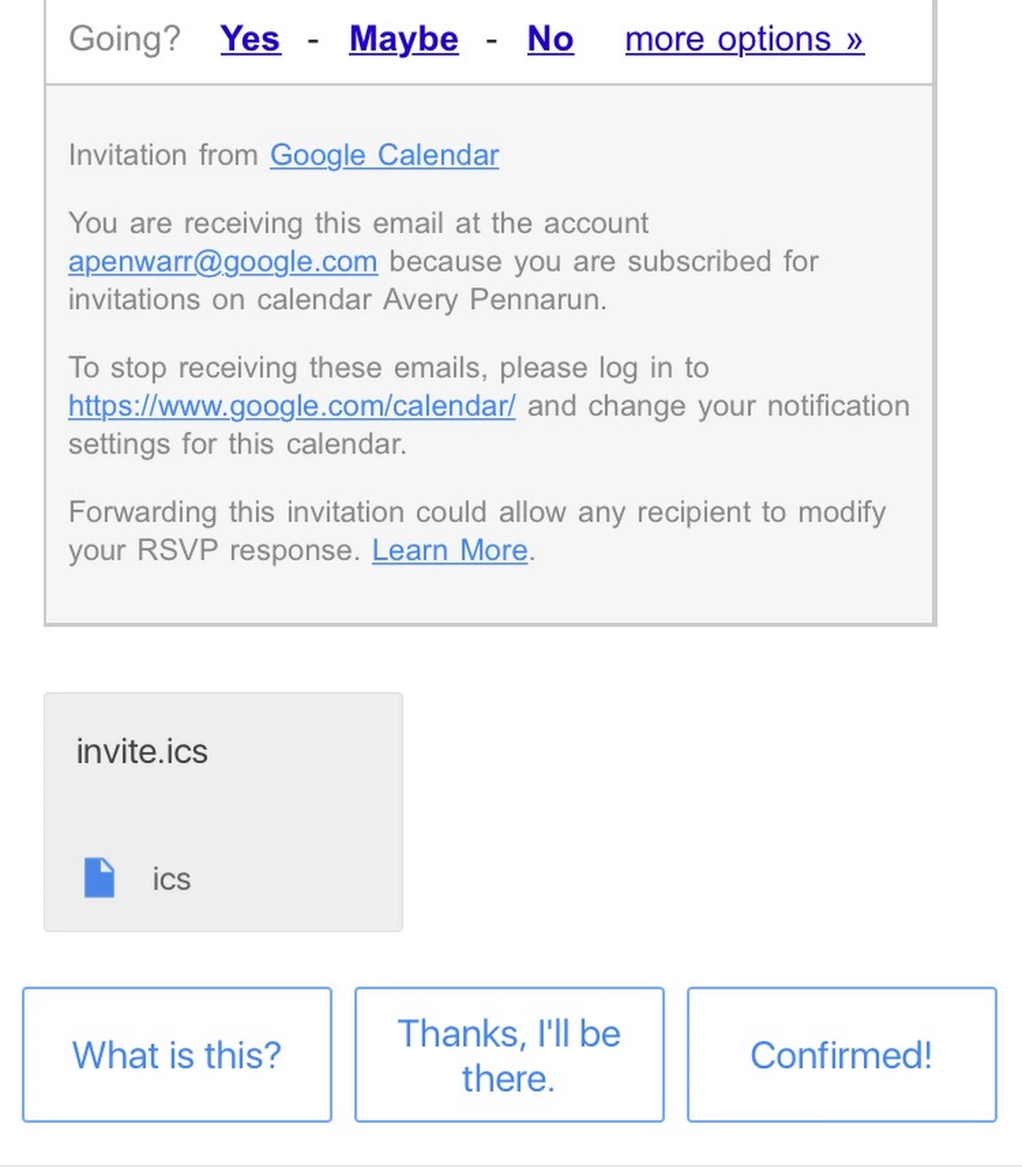Open the more options » link
The image size is (1022, 1176).
(x=744, y=39)
